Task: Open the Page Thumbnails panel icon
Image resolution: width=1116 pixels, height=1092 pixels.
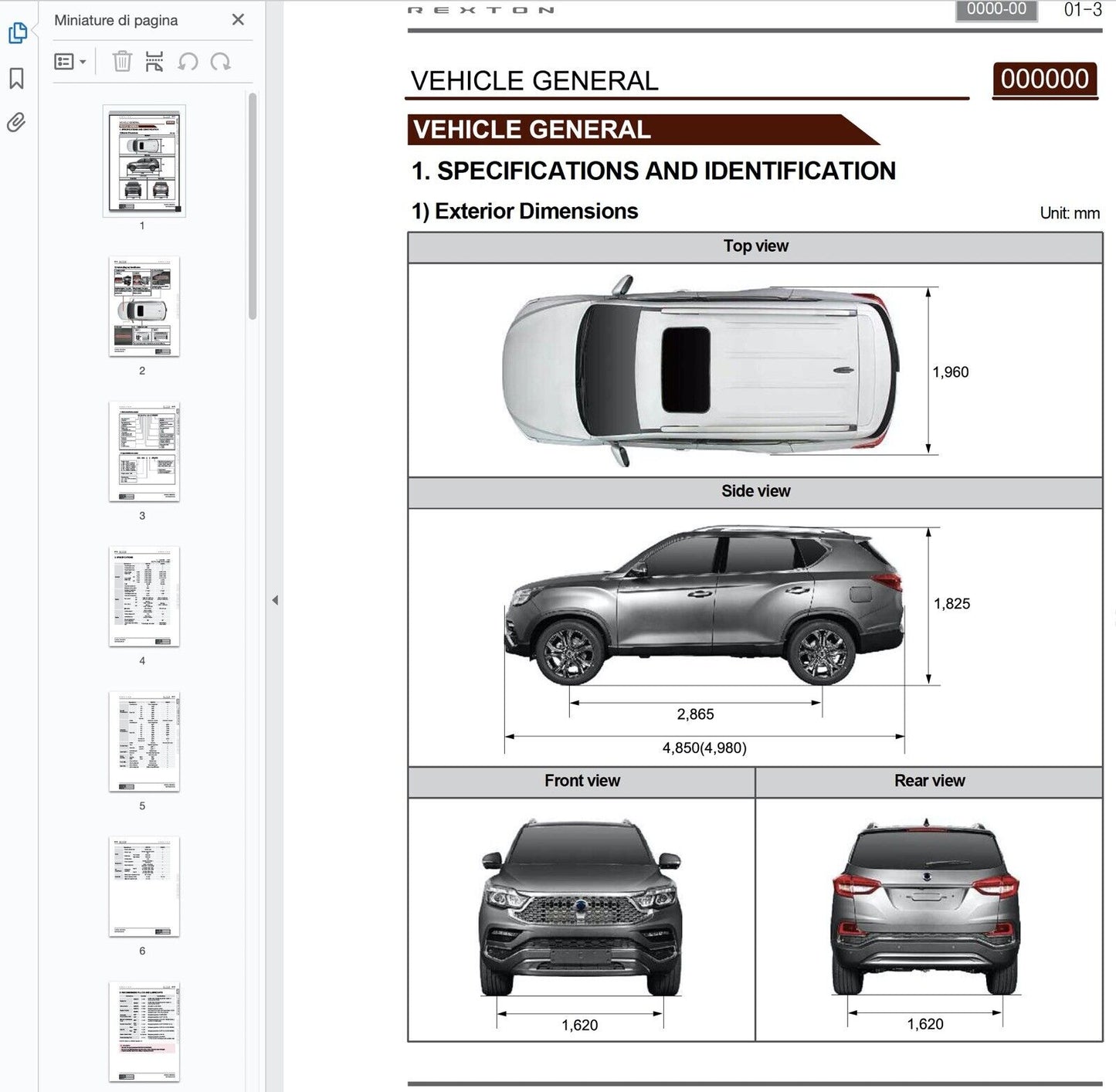Action: tap(17, 33)
